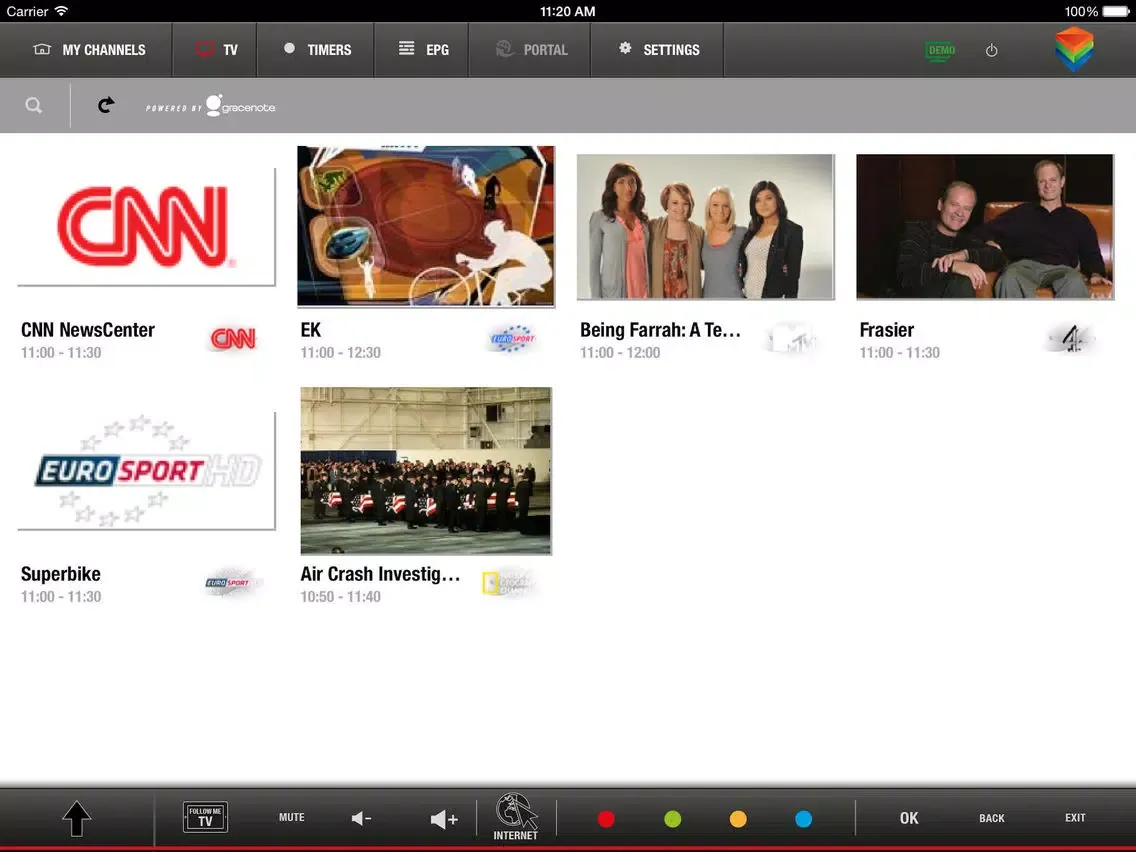Open the Frasier show thumbnail

pyautogui.click(x=985, y=227)
